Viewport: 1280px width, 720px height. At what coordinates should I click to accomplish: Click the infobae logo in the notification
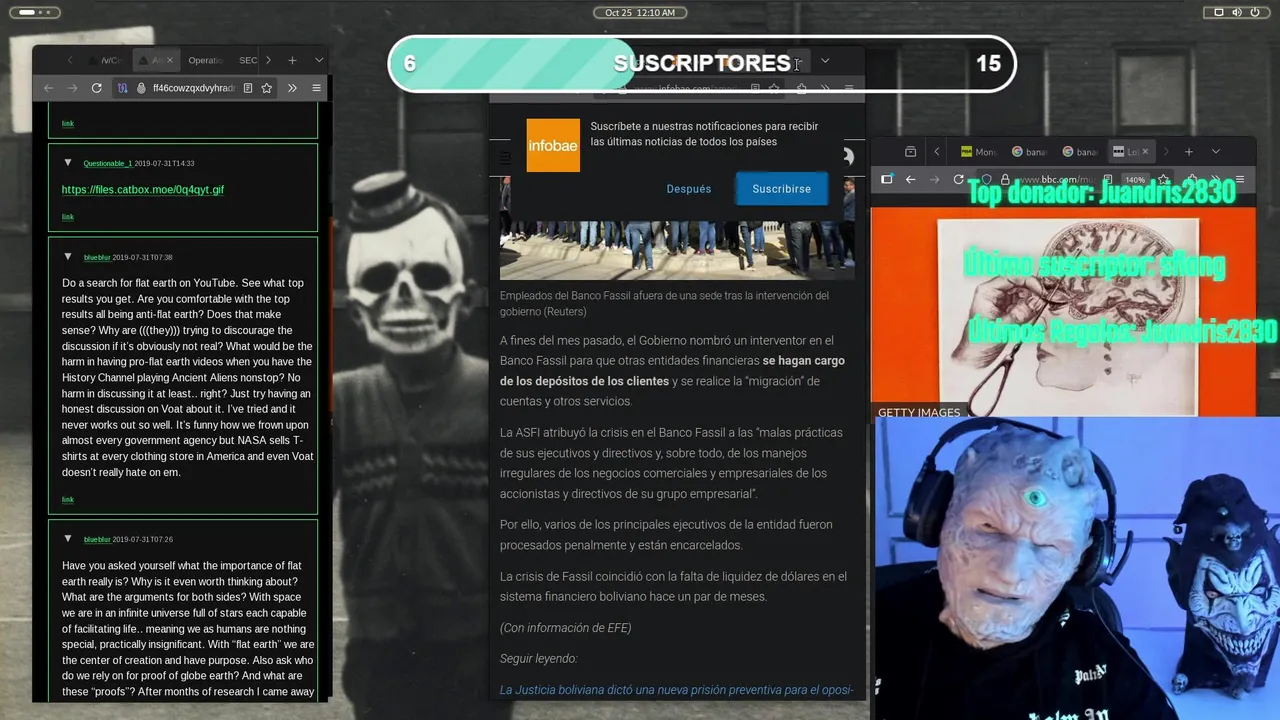[x=553, y=145]
